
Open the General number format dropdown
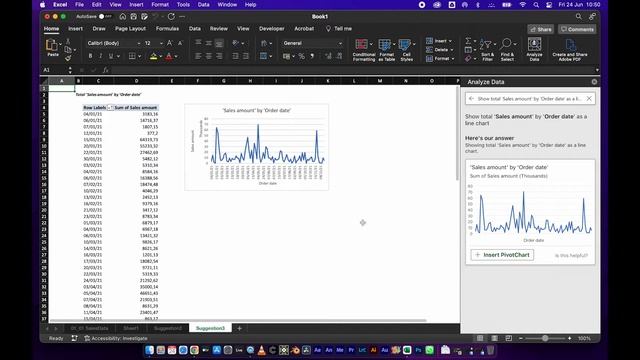pyautogui.click(x=340, y=43)
